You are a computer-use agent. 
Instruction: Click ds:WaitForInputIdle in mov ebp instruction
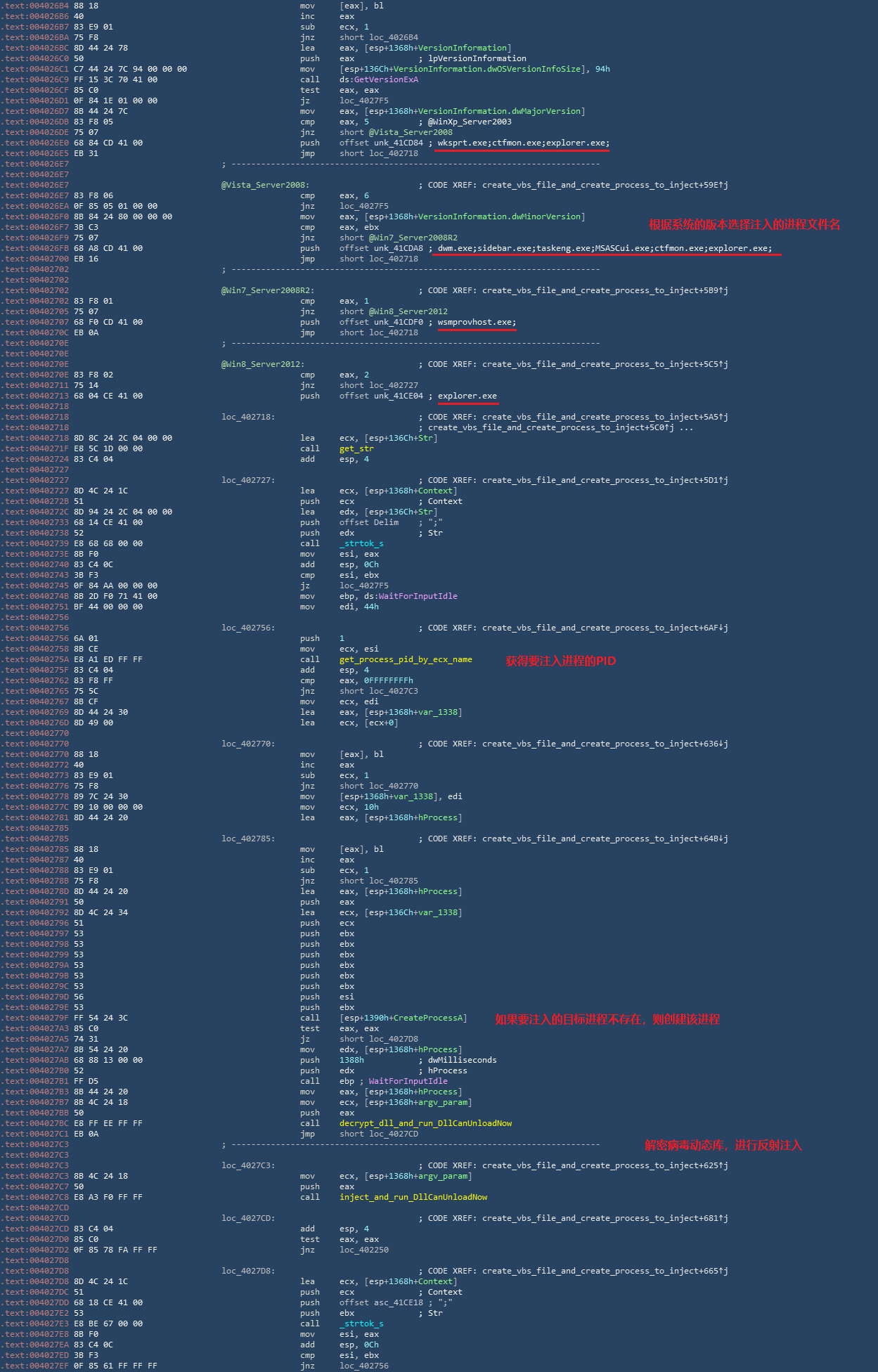(x=398, y=596)
